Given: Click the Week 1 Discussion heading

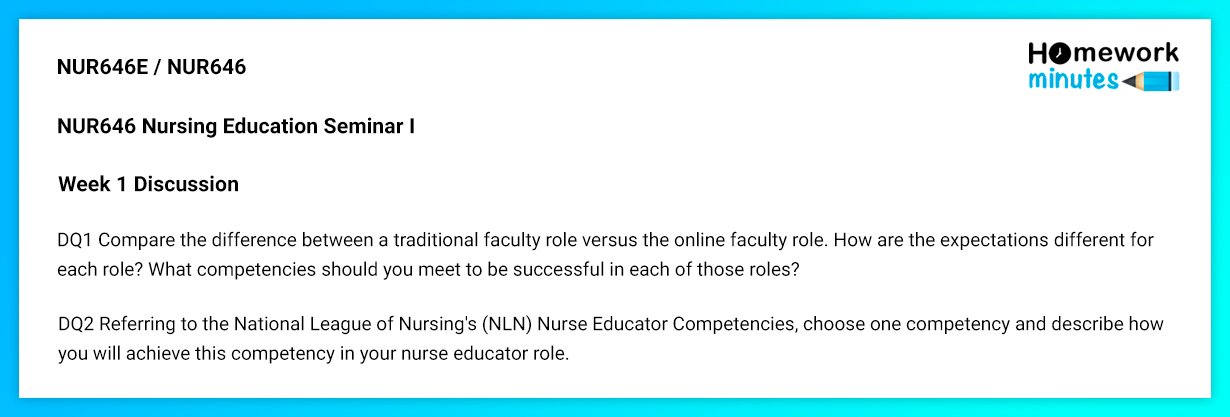Looking at the screenshot, I should [x=148, y=184].
